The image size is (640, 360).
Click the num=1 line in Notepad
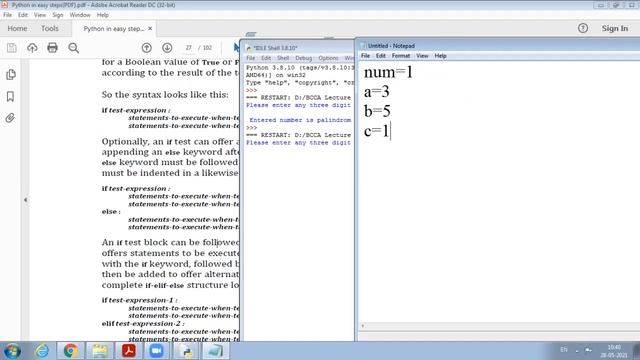388,72
